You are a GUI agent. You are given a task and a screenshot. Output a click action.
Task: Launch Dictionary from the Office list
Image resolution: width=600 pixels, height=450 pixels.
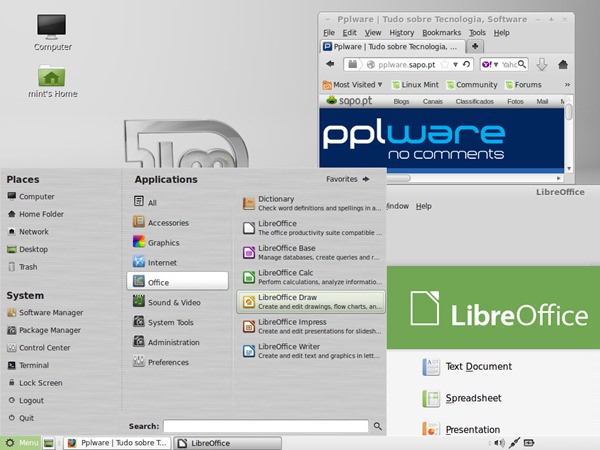coord(311,203)
